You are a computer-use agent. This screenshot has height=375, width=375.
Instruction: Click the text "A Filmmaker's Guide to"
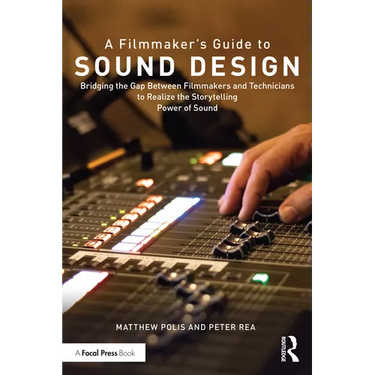(x=187, y=45)
